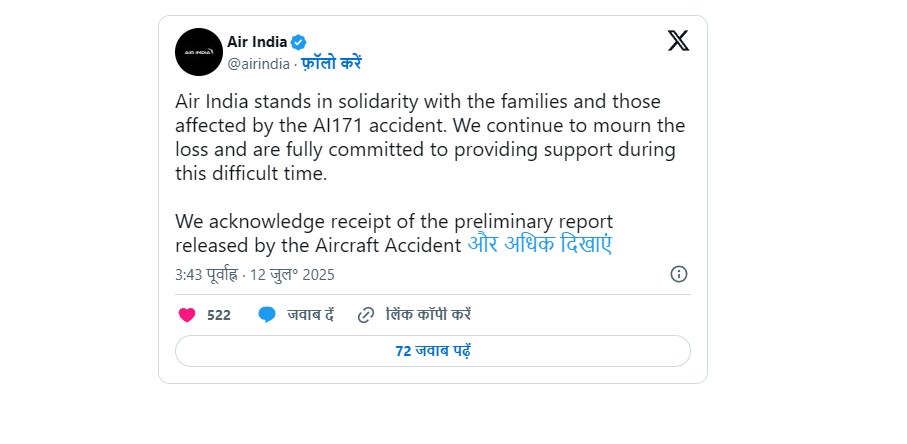The image size is (907, 444).
Task: Click the Air India profile avatar
Action: (198, 52)
